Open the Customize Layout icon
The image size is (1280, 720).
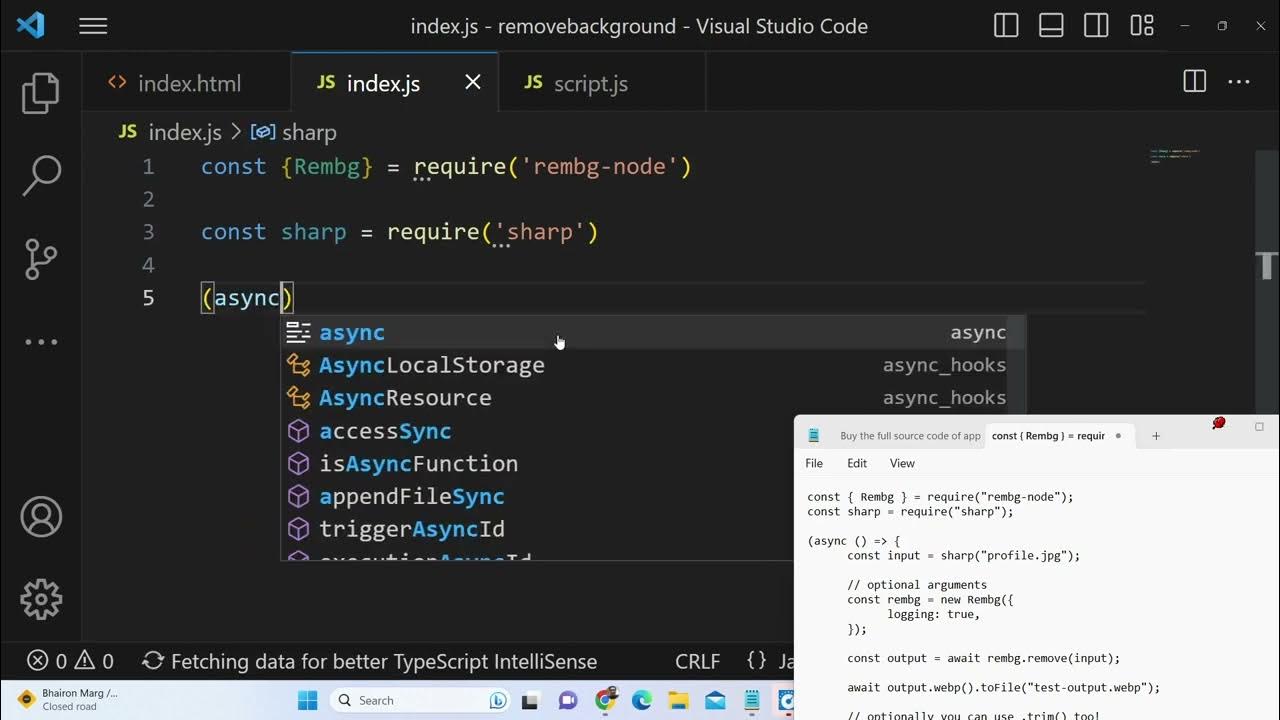click(x=1141, y=26)
